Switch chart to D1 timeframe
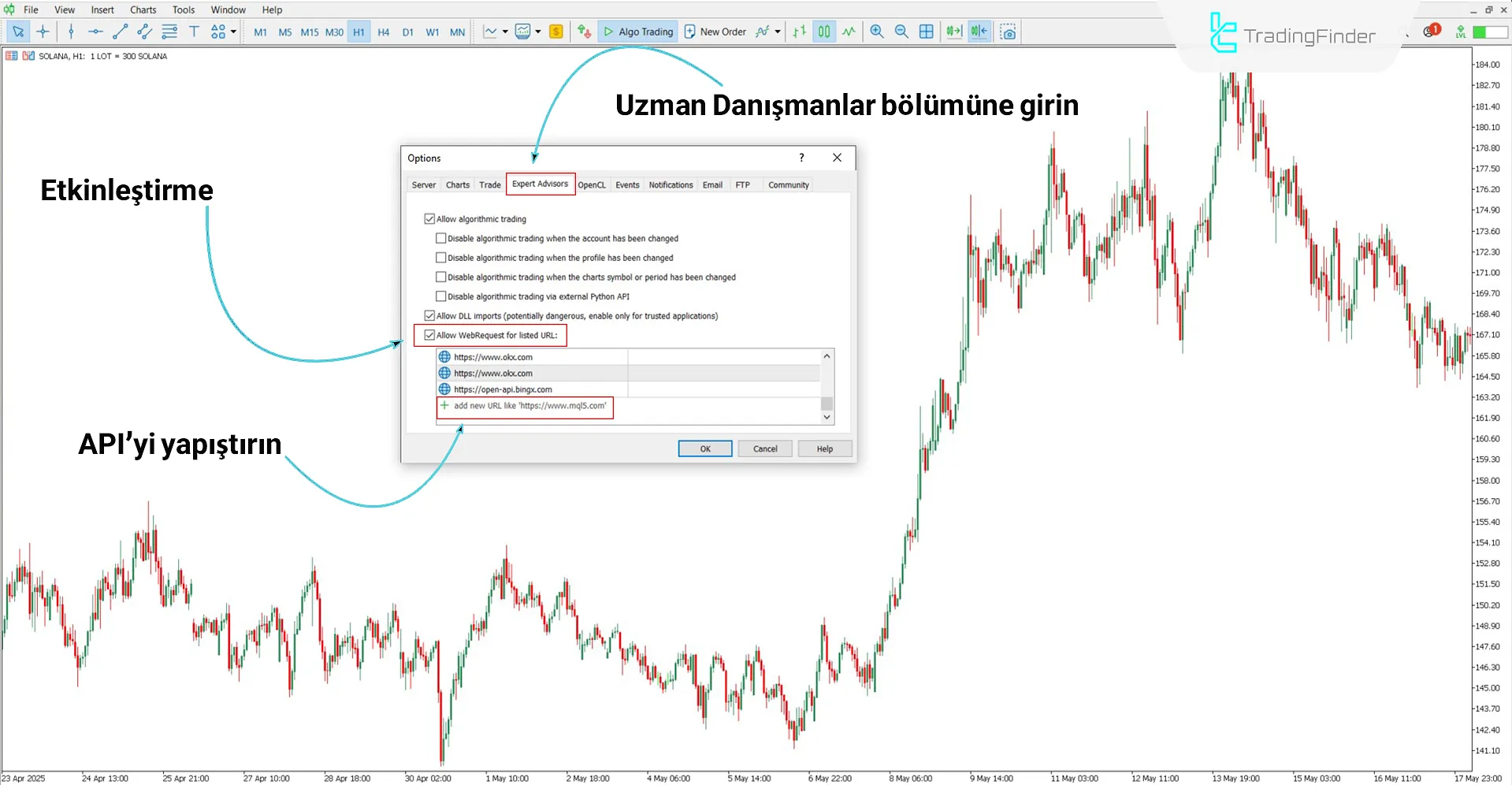This screenshot has height=785, width=1512. [407, 32]
